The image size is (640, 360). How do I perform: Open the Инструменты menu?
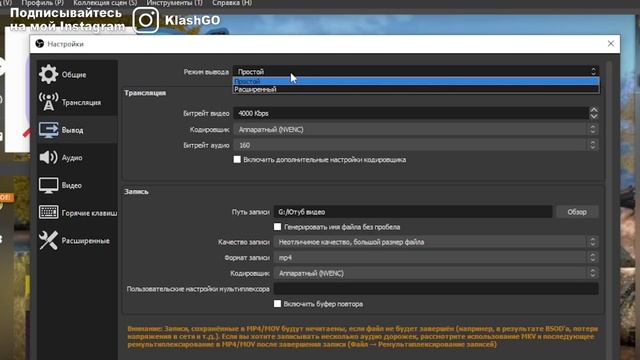(x=174, y=3)
